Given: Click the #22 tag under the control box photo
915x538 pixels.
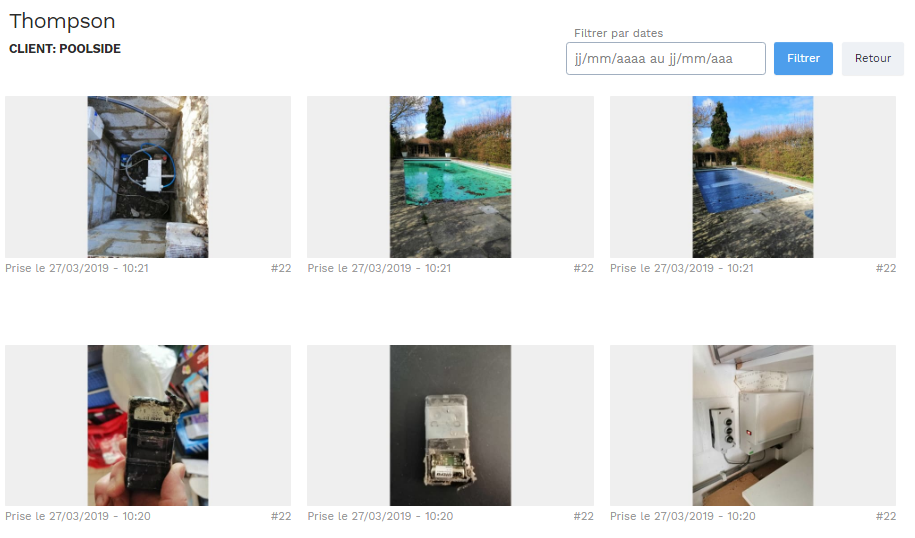Looking at the screenshot, I should pos(886,516).
